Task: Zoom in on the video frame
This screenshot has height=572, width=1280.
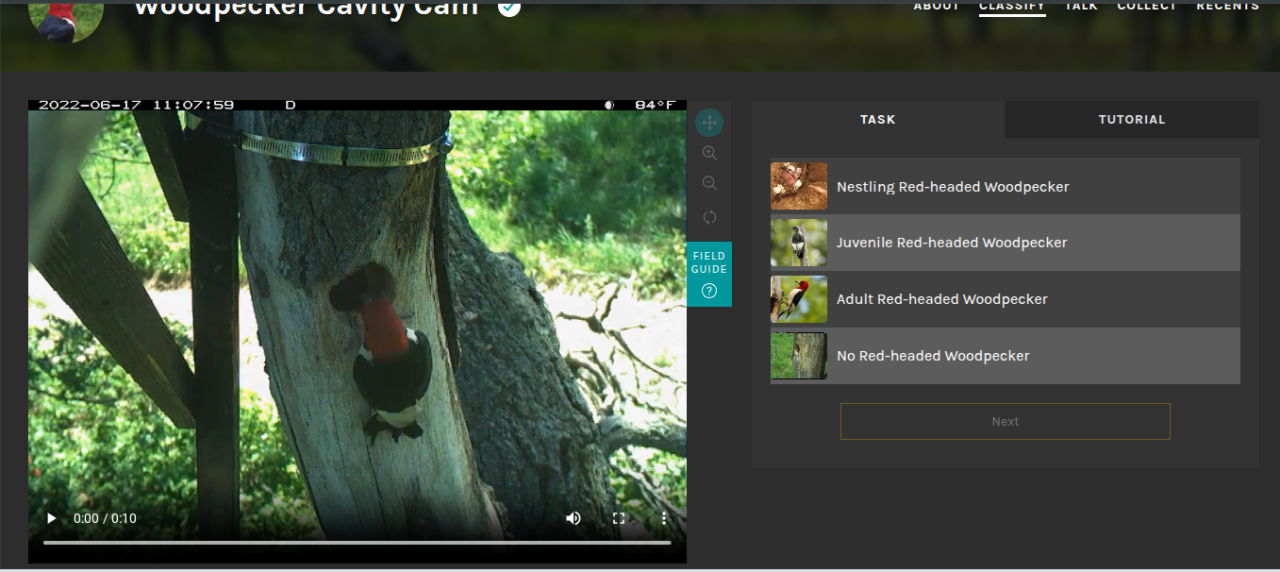Action: 709,153
